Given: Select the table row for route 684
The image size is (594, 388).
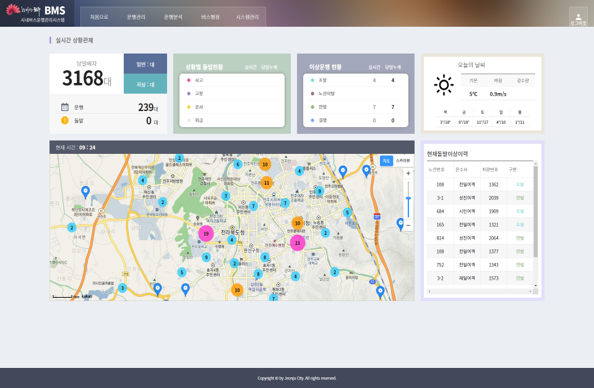Looking at the screenshot, I should tap(480, 211).
